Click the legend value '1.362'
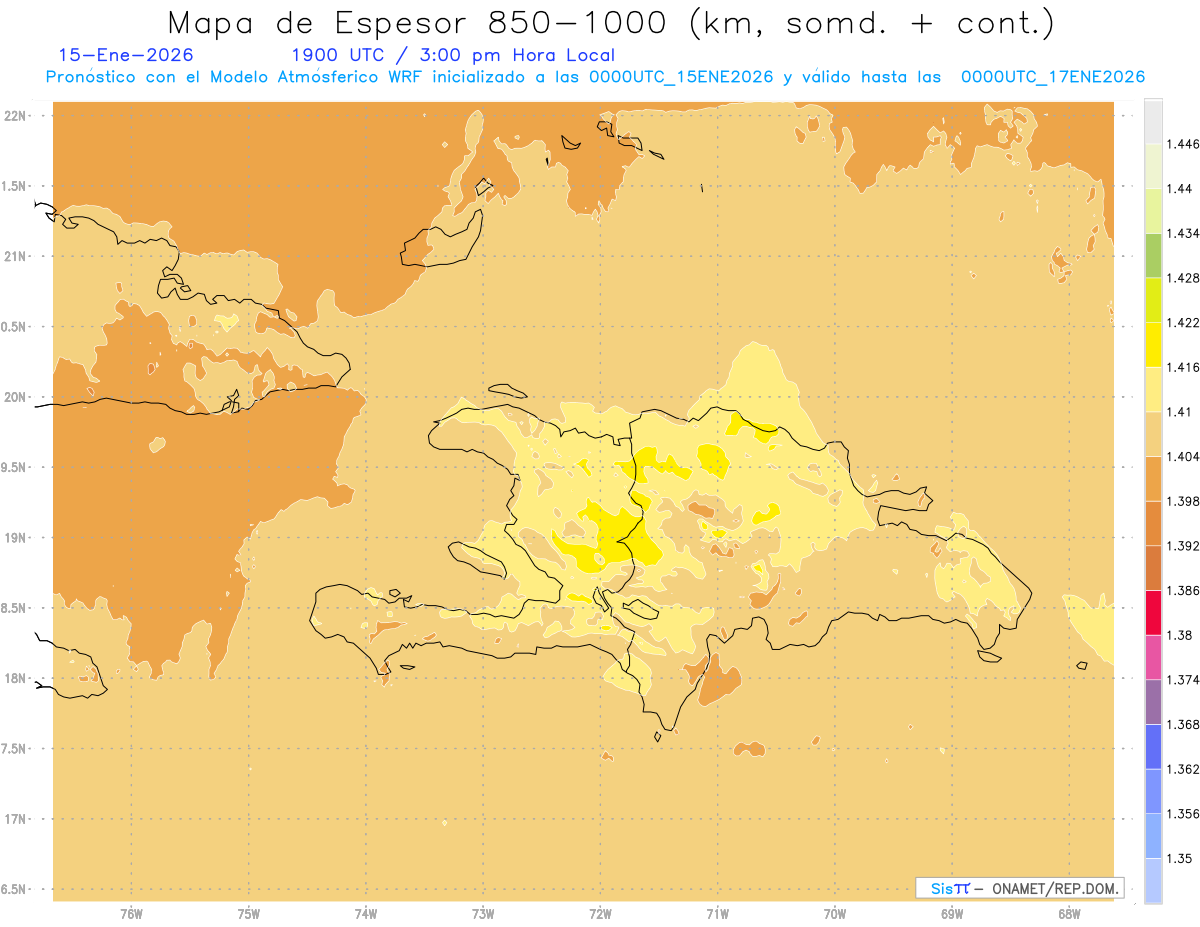 click(1183, 769)
